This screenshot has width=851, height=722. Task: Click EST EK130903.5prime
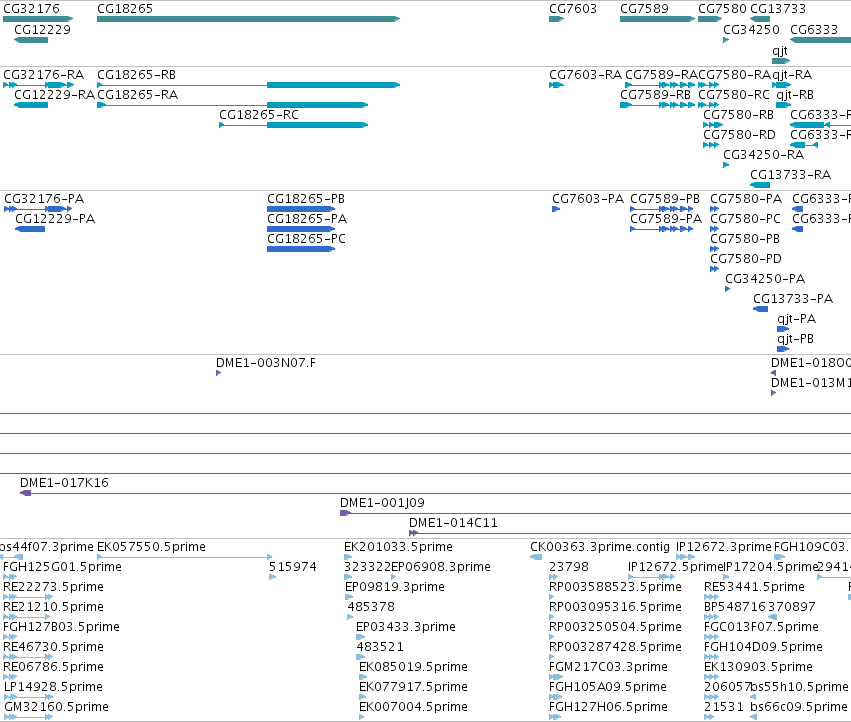point(712,677)
